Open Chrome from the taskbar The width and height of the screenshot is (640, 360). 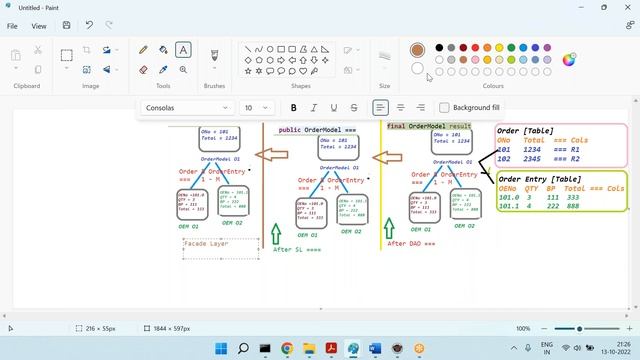pos(287,349)
